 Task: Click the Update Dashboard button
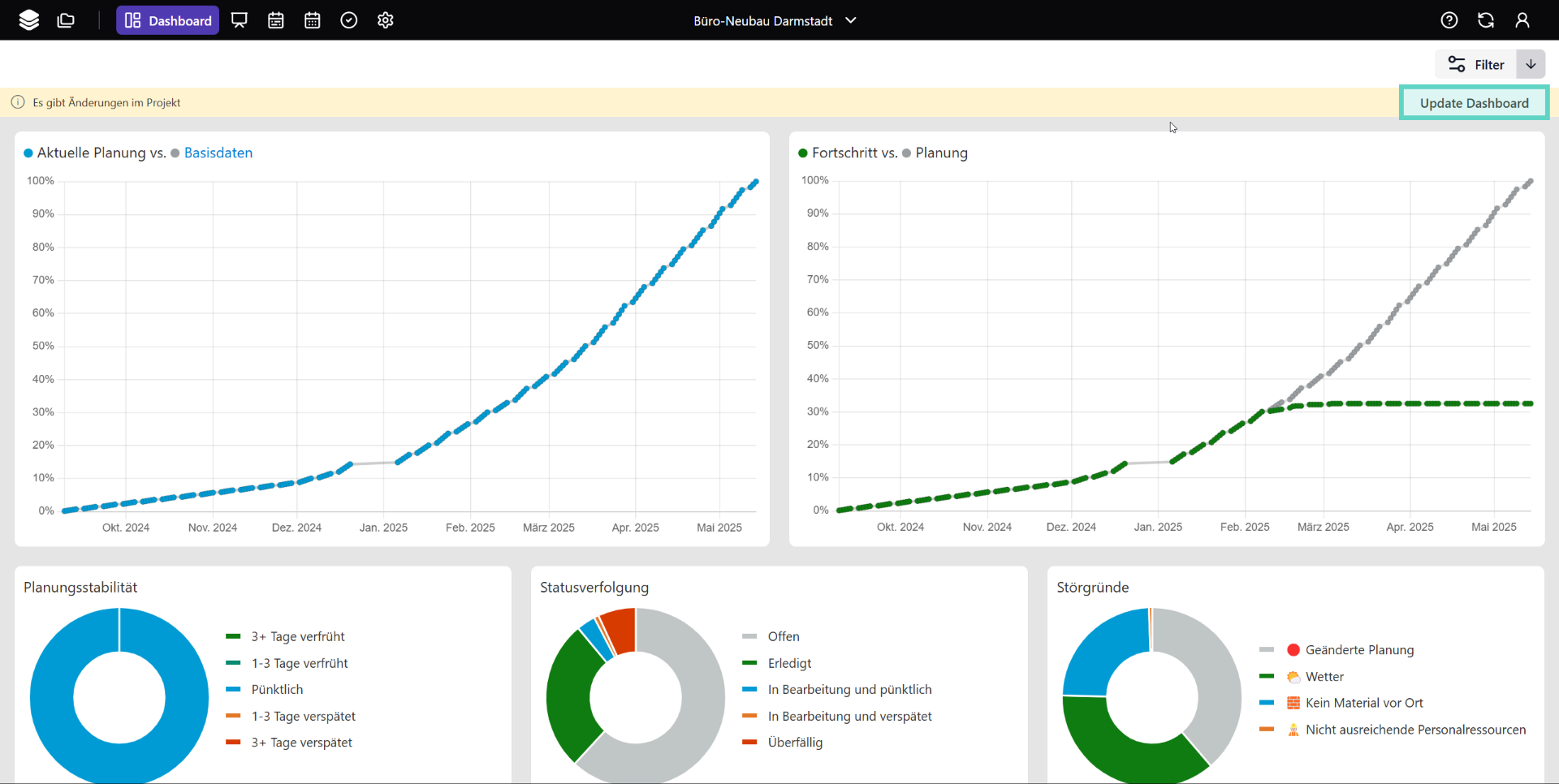[x=1474, y=103]
